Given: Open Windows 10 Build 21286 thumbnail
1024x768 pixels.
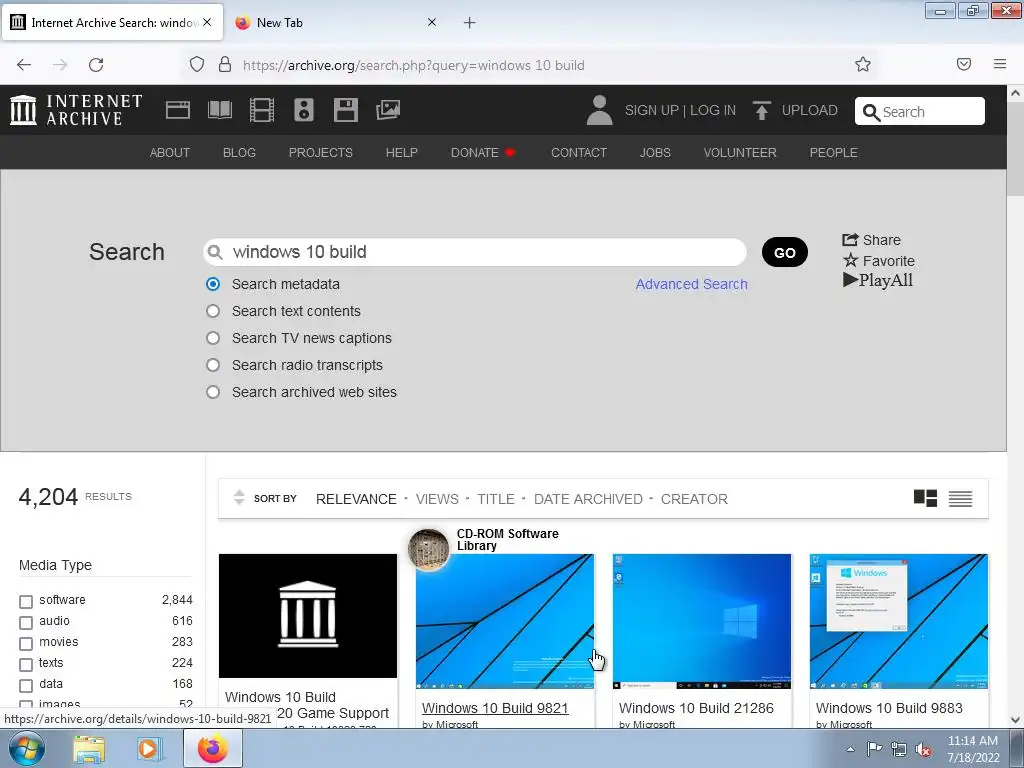Looking at the screenshot, I should pos(701,621).
